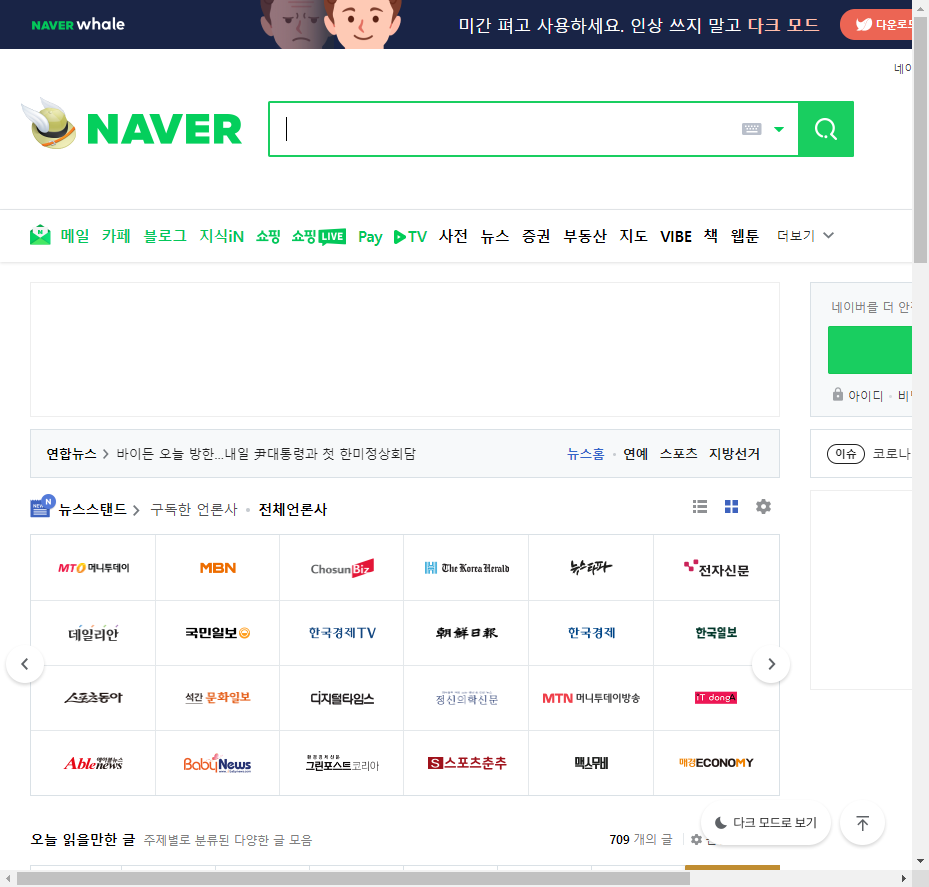Click the green search magnifier button
Image resolution: width=929 pixels, height=887 pixels.
826,129
